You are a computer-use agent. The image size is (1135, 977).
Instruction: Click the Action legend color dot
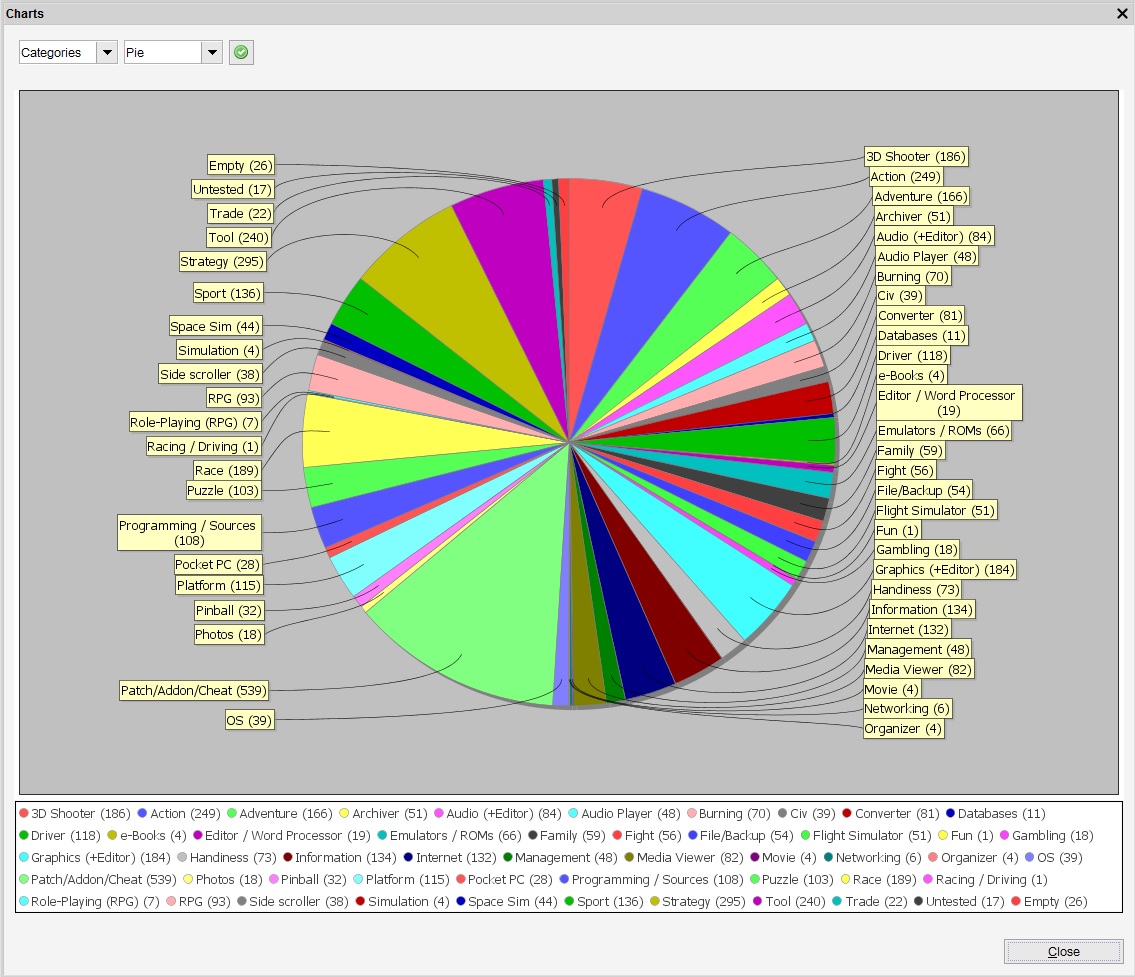click(x=143, y=814)
